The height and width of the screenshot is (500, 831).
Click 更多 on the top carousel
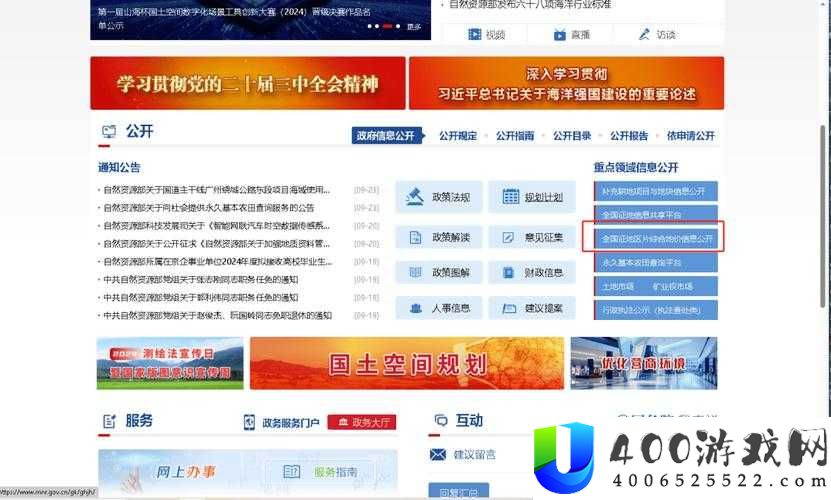coord(414,27)
